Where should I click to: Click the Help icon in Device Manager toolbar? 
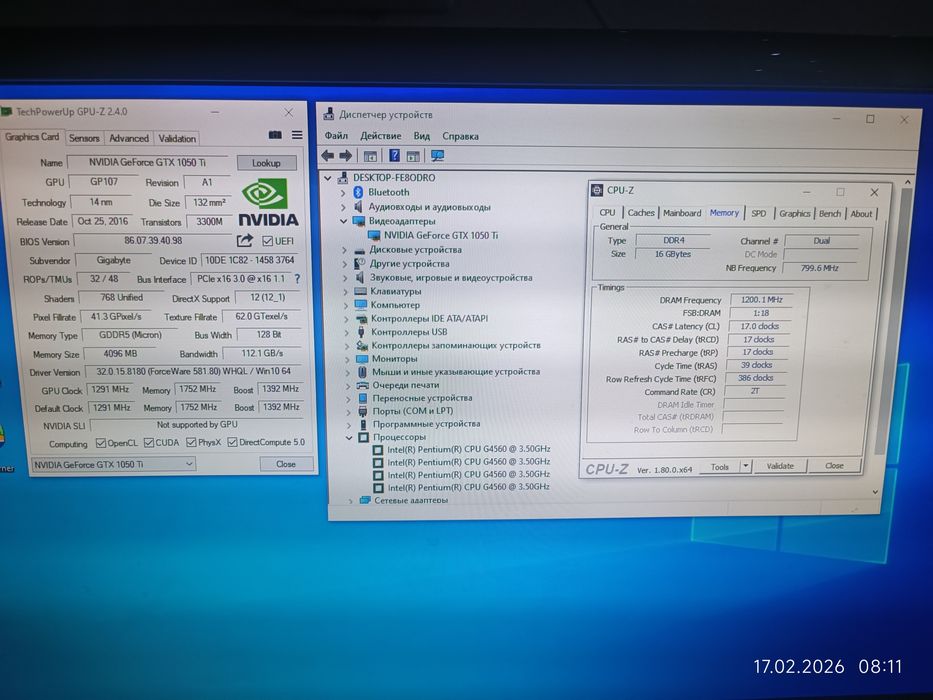(394, 156)
